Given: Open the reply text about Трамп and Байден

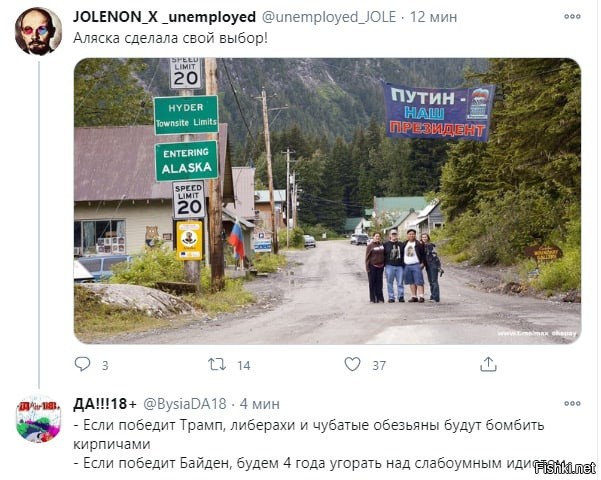Looking at the screenshot, I should click(x=320, y=444).
